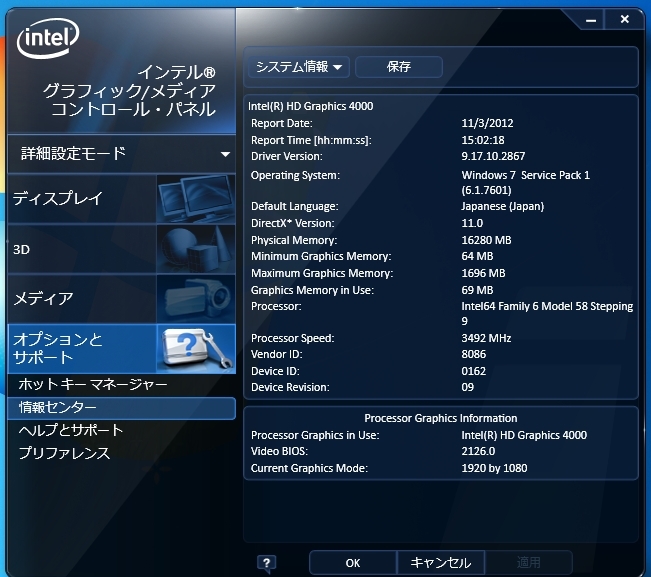Click Vendor ID value 8086
The width and height of the screenshot is (651, 577).
click(x=474, y=354)
